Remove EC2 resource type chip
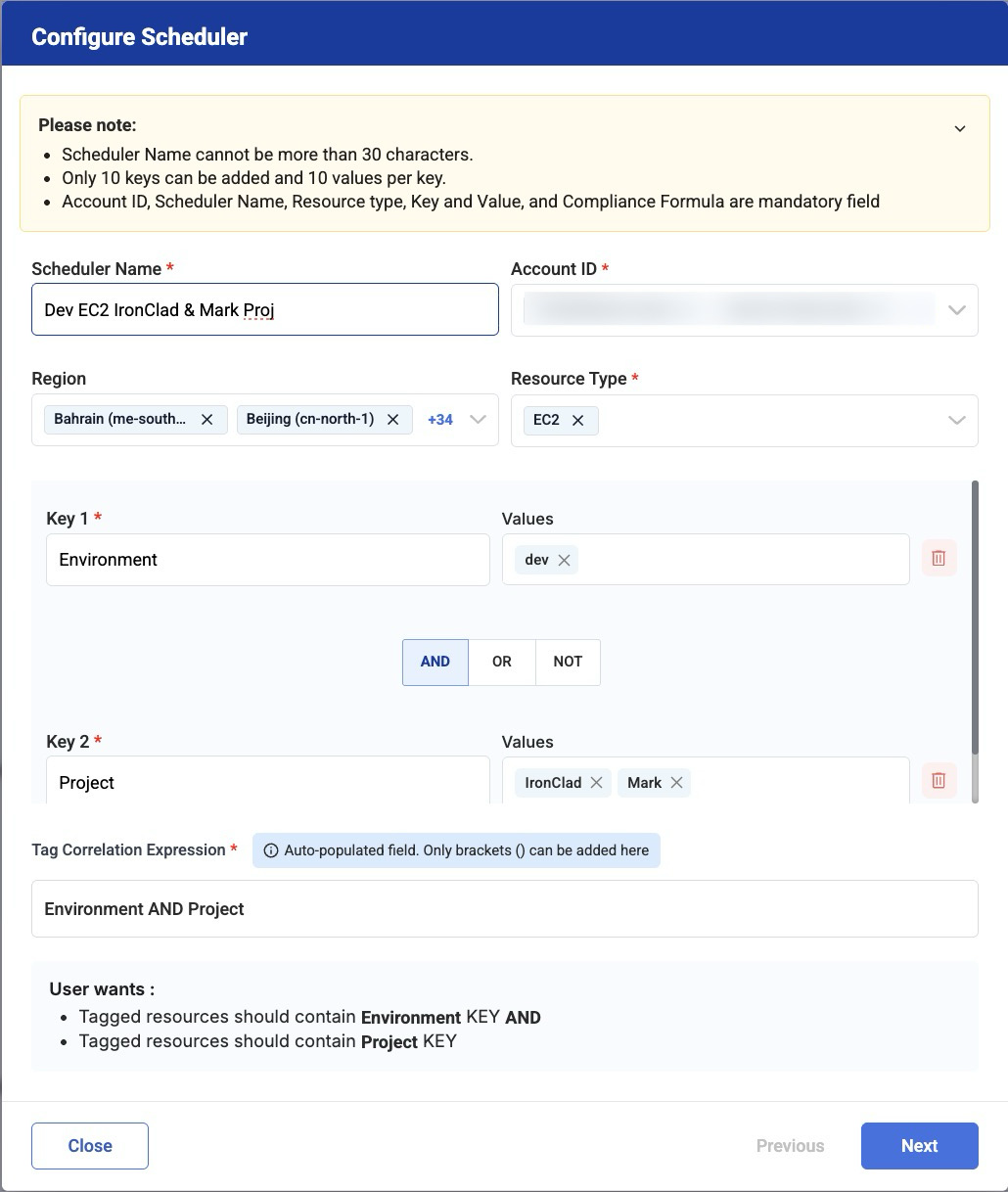 [577, 420]
